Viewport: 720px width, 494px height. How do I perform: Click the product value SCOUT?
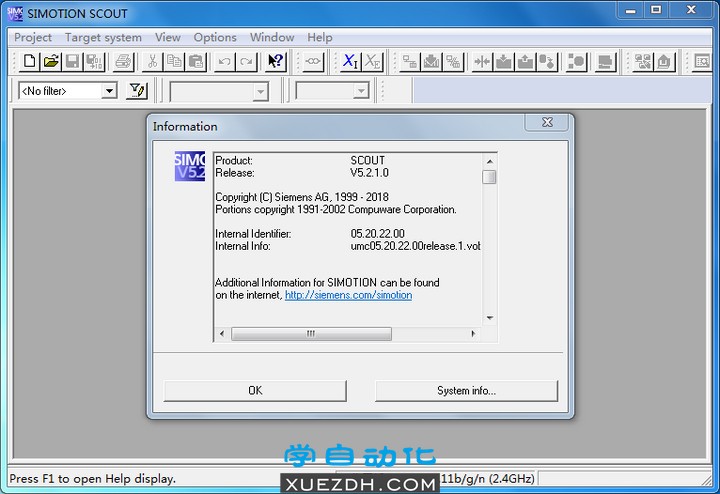coord(367,160)
